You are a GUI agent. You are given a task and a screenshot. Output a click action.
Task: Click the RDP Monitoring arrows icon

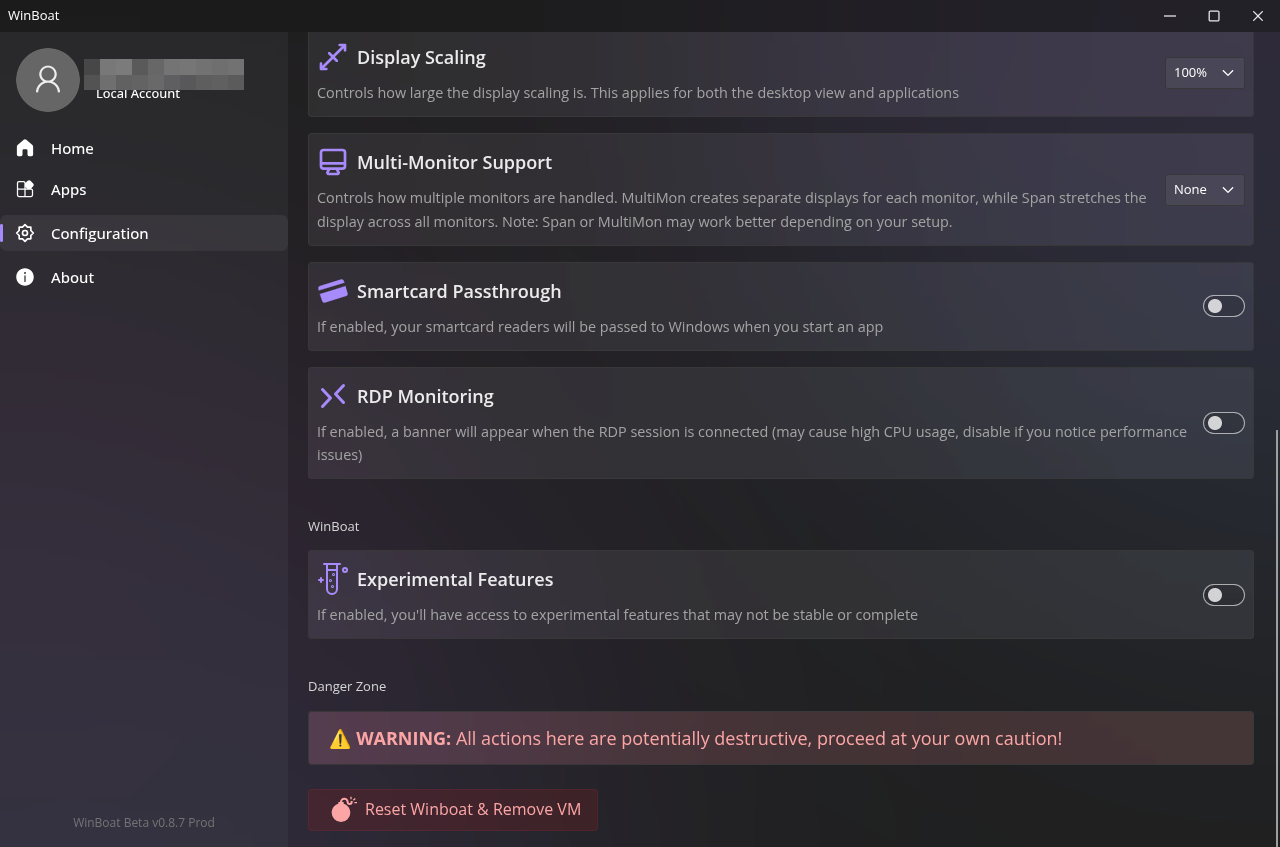(332, 396)
